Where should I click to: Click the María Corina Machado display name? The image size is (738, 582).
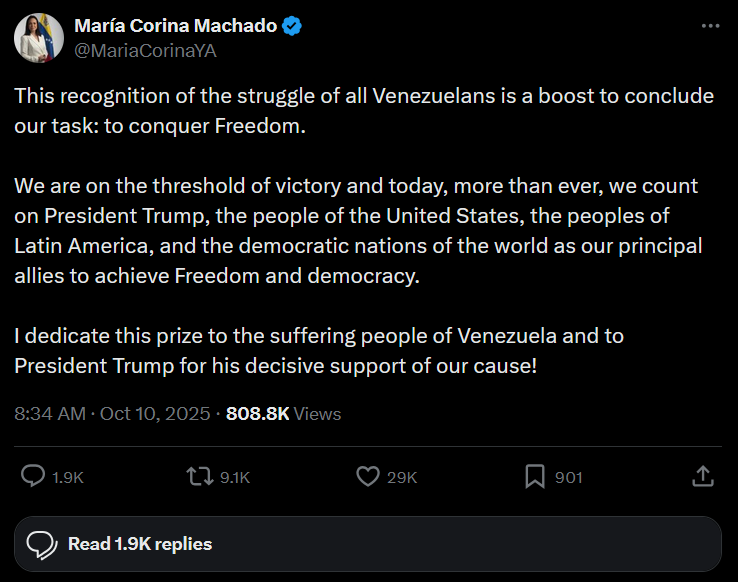(176, 26)
